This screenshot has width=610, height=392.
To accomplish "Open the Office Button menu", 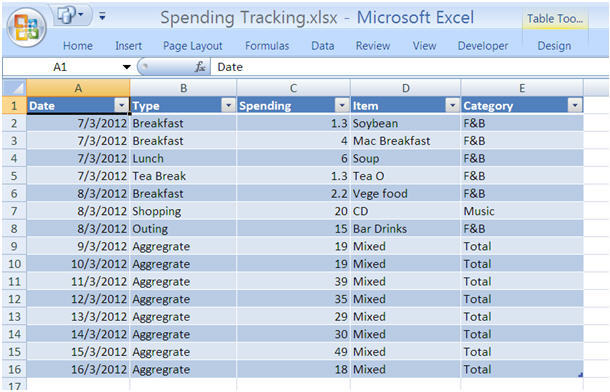I will click(26, 27).
